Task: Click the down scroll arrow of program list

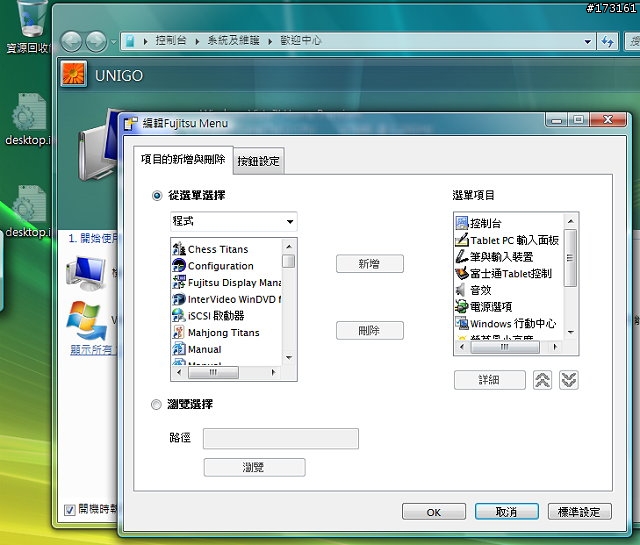Action: pyautogui.click(x=289, y=358)
